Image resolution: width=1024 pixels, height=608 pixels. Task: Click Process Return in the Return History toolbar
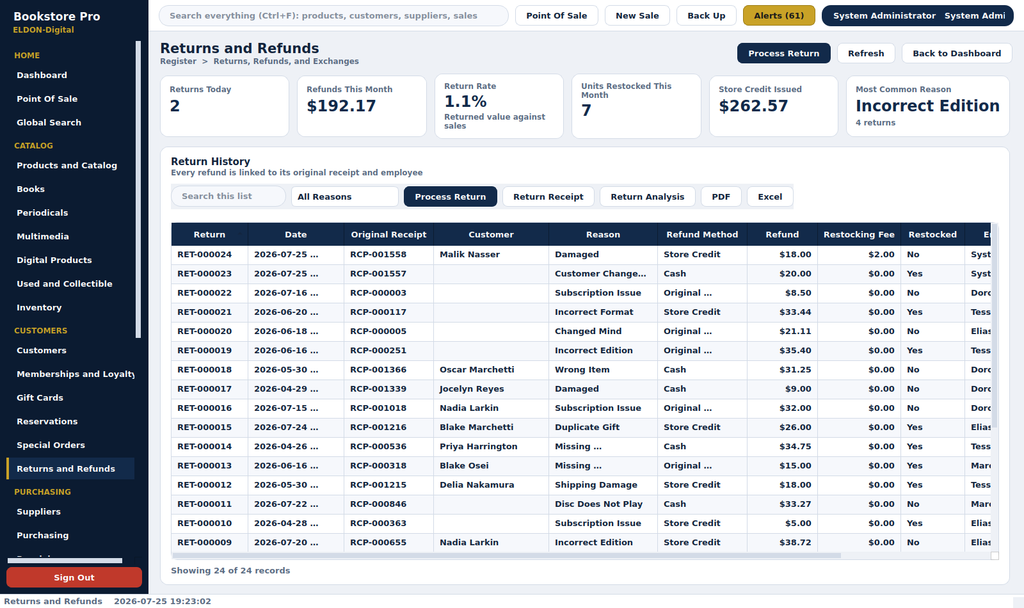pos(450,197)
